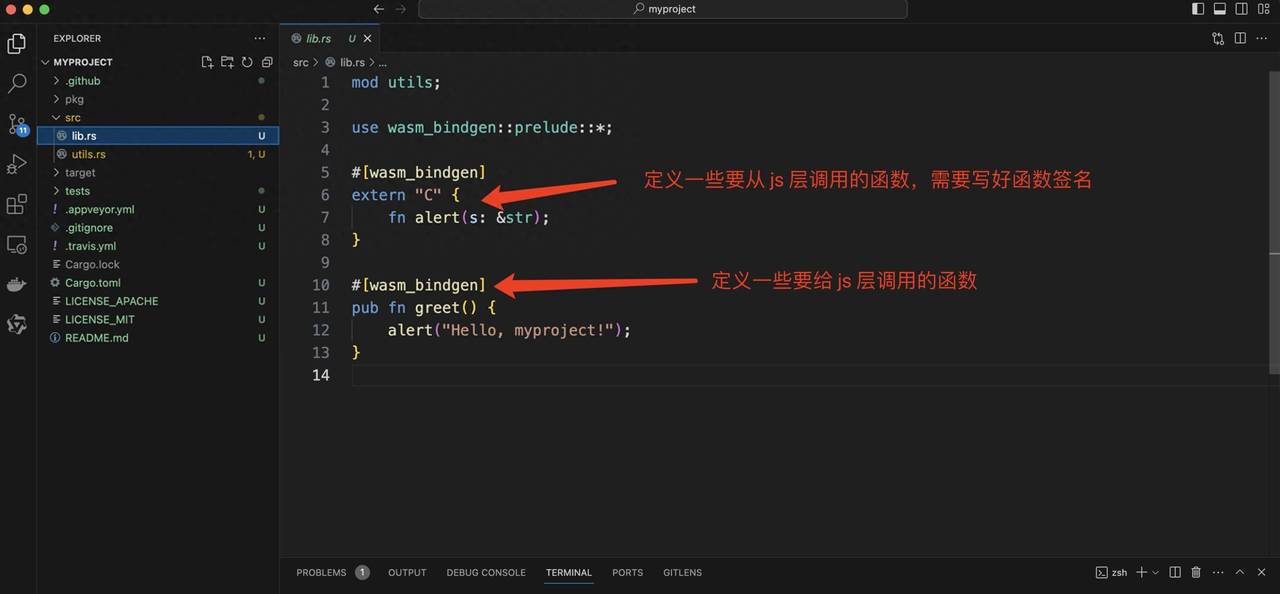Viewport: 1280px width, 594px height.
Task: Click the myproject command center search box
Action: pyautogui.click(x=663, y=9)
